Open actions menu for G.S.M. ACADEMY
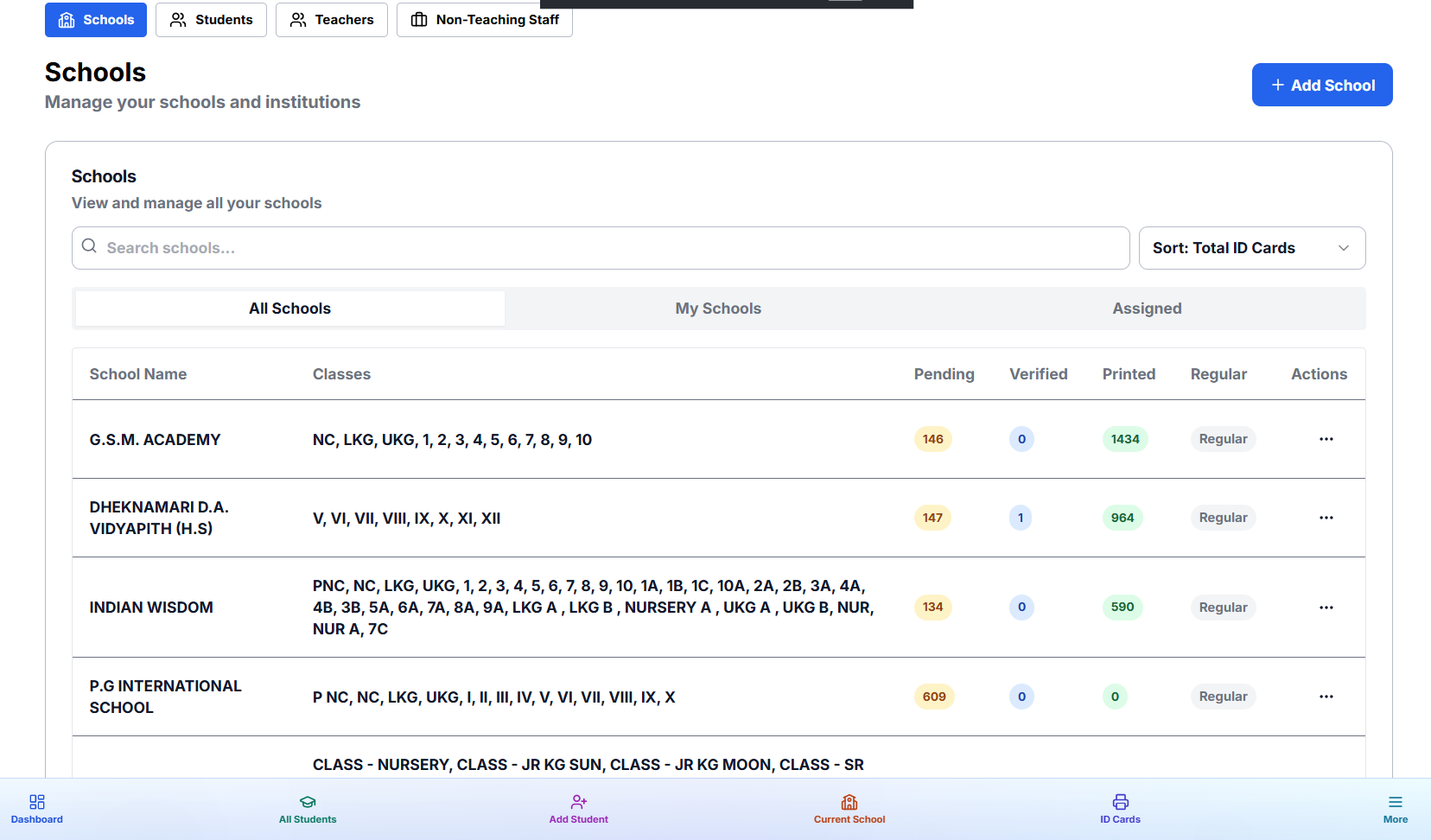This screenshot has width=1431, height=840. coord(1326,439)
